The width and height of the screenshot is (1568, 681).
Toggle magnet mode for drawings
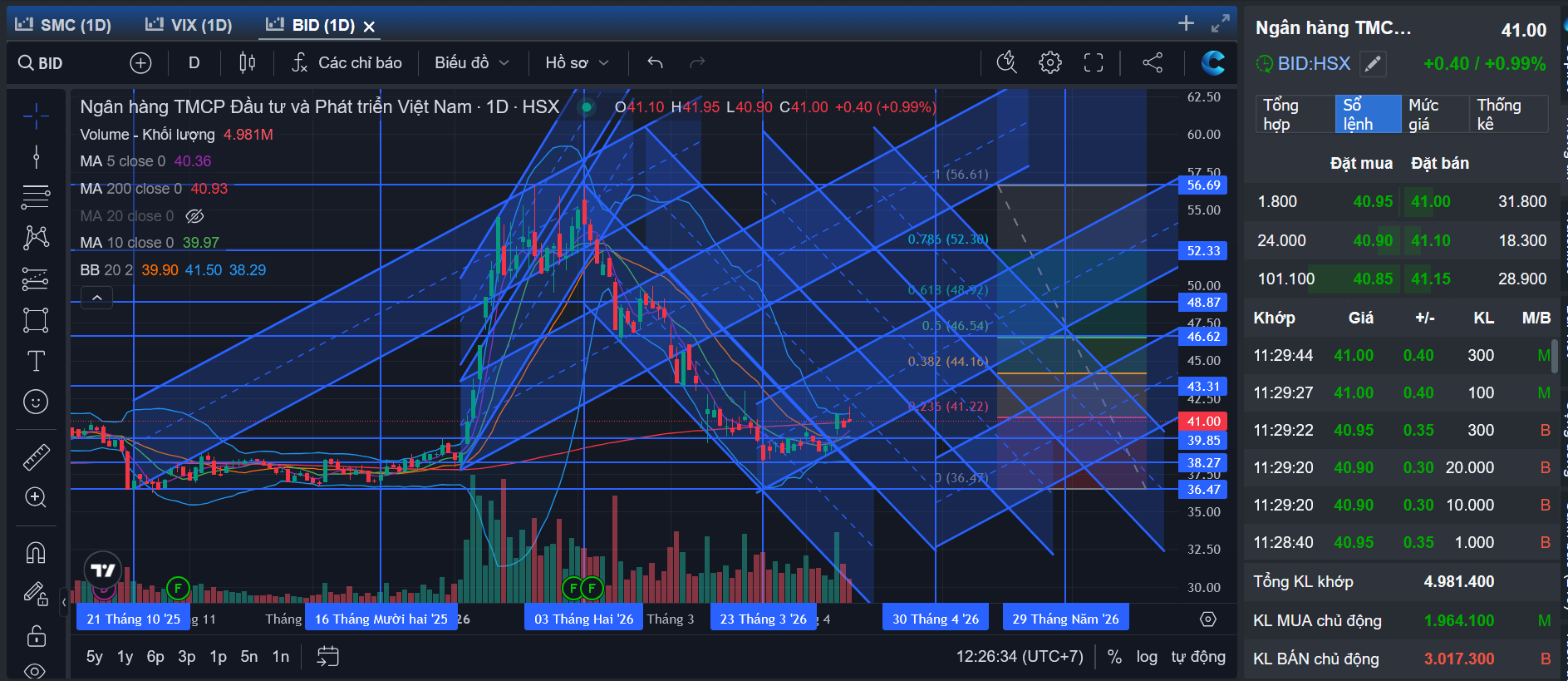[36, 552]
